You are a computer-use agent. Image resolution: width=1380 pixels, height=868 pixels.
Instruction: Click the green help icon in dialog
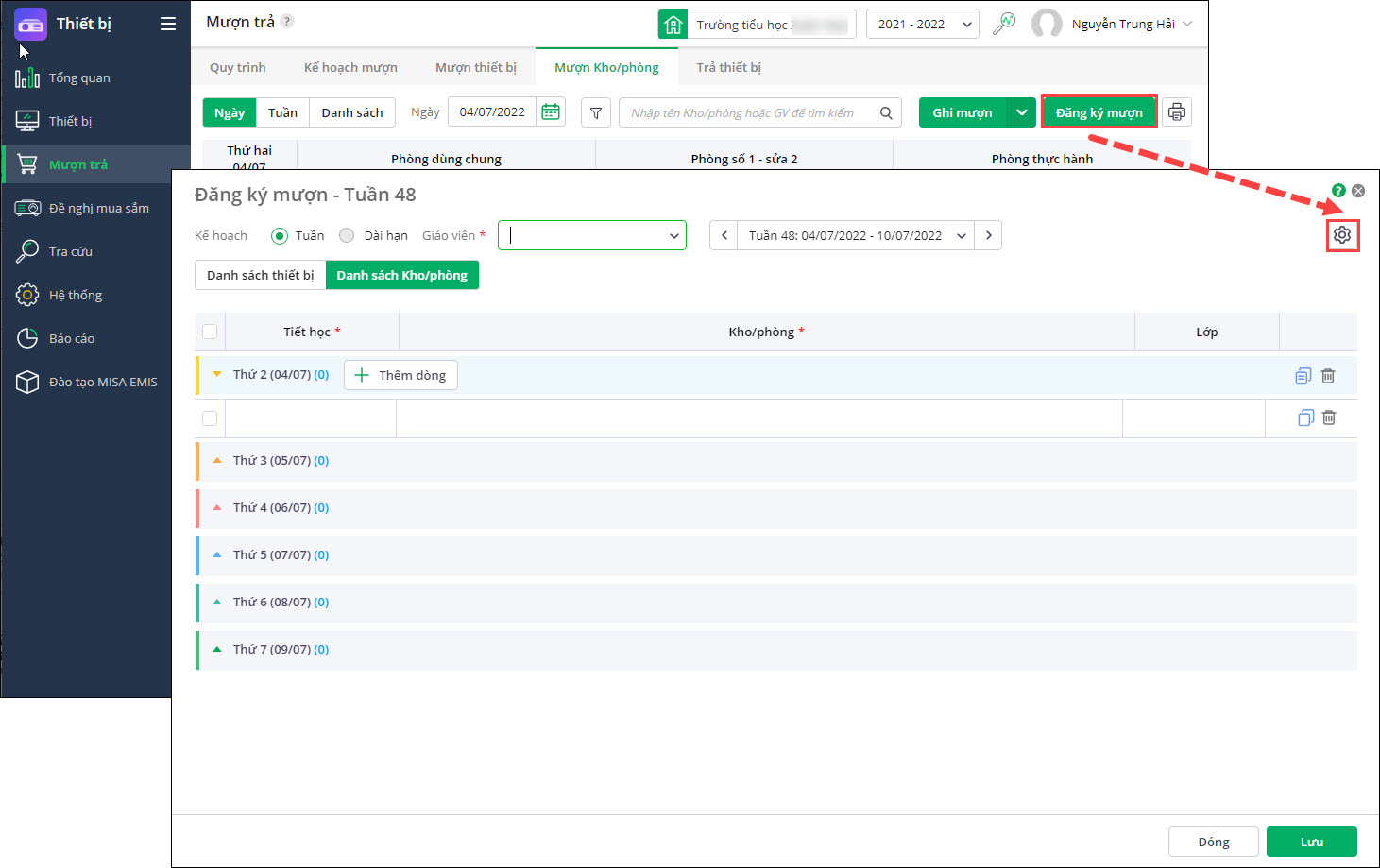[x=1338, y=191]
